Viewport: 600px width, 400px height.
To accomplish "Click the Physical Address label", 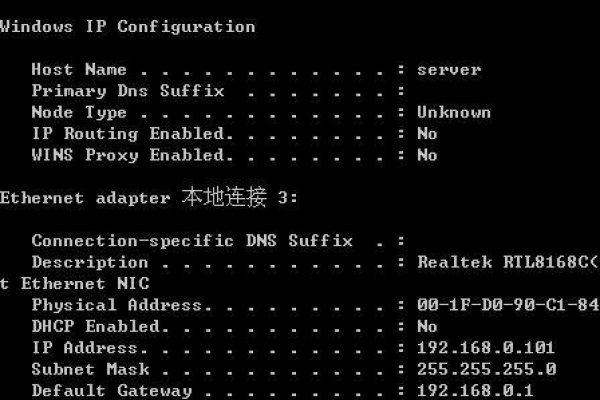I will [x=117, y=305].
